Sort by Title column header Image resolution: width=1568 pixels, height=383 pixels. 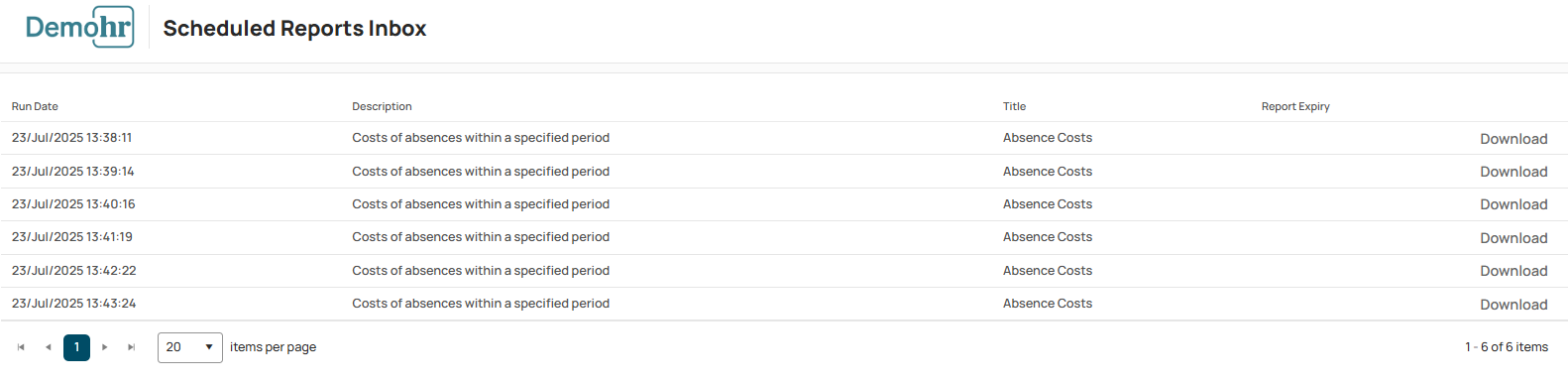(1014, 106)
